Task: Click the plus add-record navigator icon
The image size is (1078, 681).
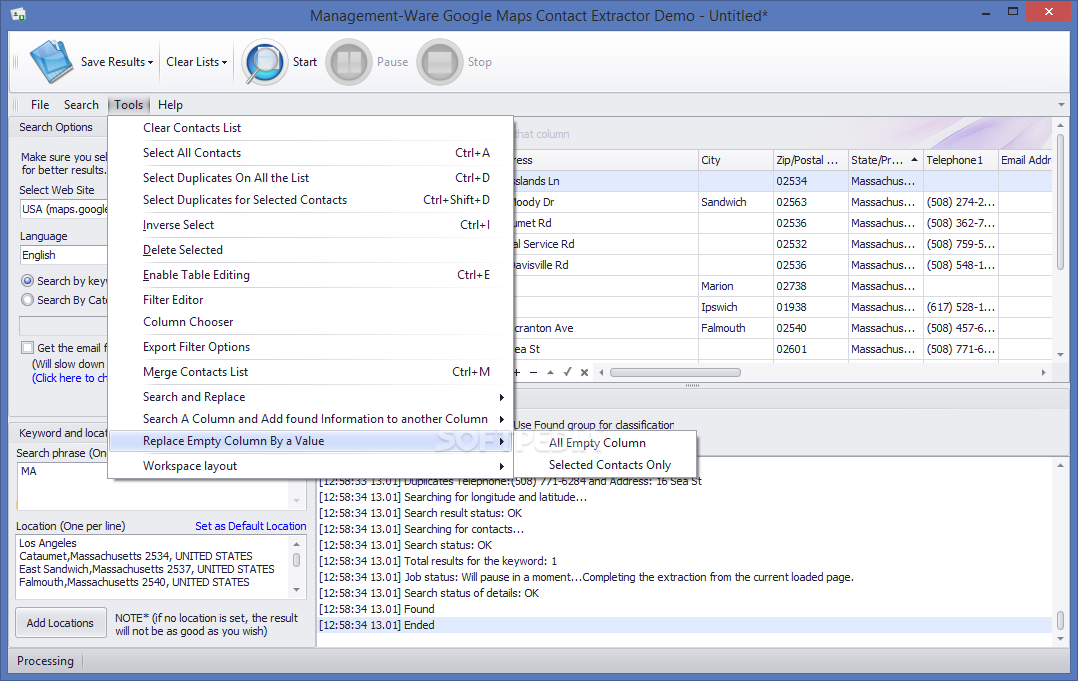Action: tap(517, 372)
